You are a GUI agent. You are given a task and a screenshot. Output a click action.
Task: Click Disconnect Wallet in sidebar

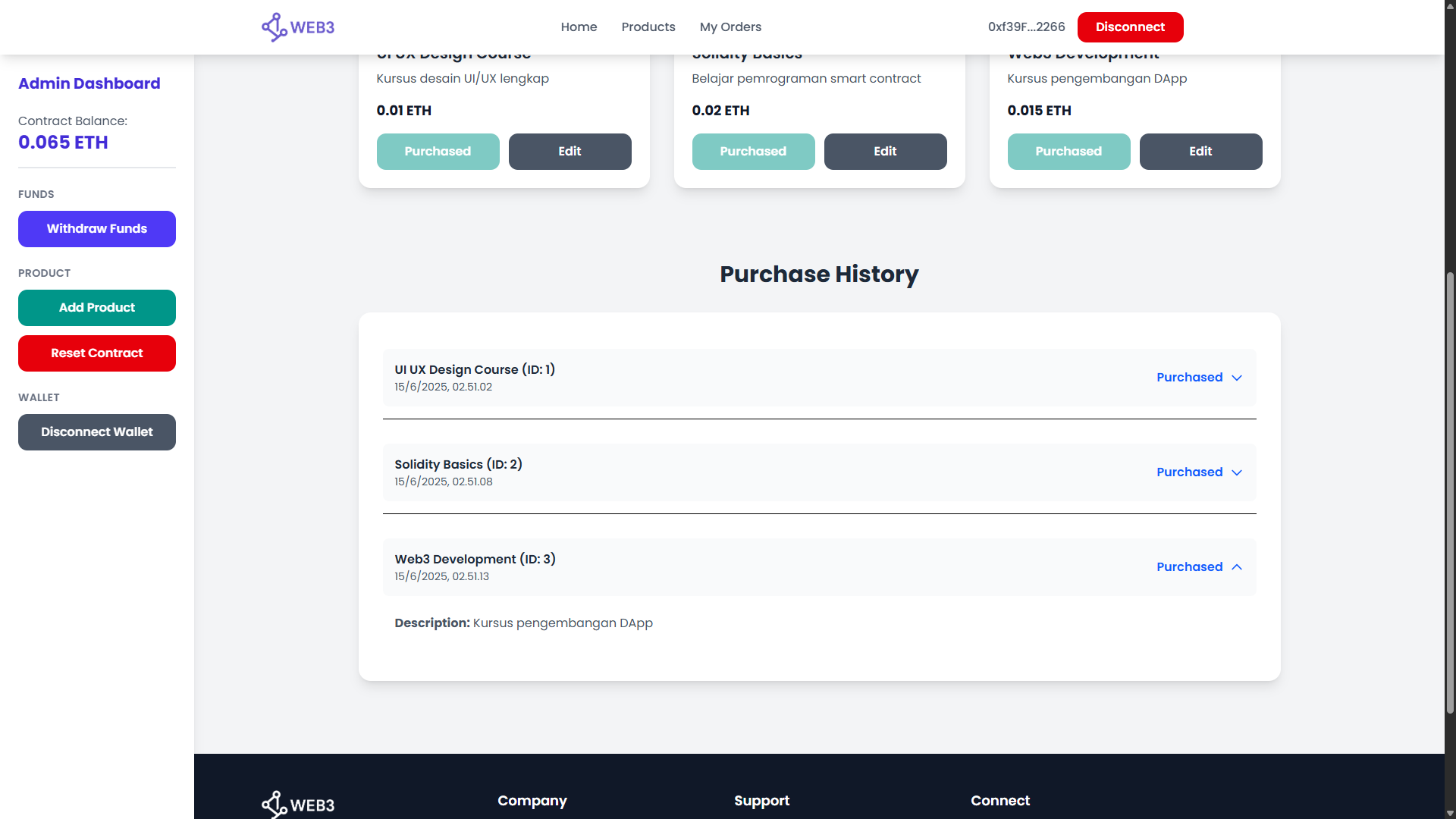(x=97, y=432)
